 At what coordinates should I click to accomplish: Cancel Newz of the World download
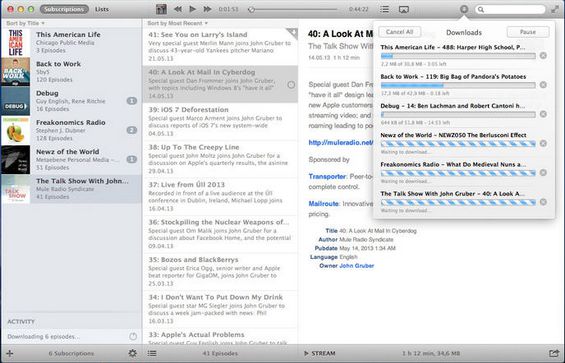point(543,143)
